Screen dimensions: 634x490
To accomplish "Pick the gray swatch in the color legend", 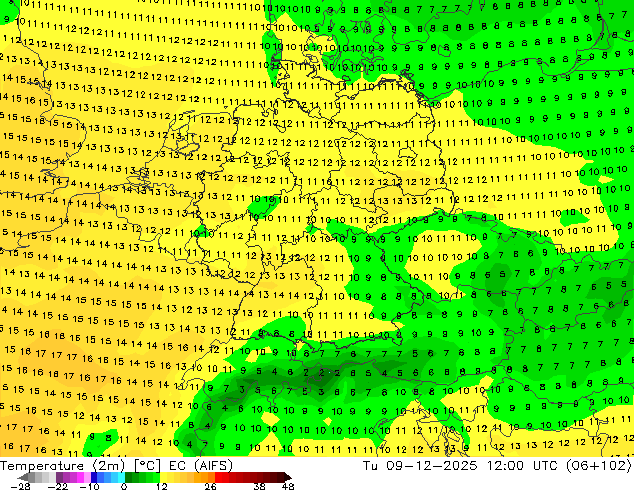I will 32,477.
